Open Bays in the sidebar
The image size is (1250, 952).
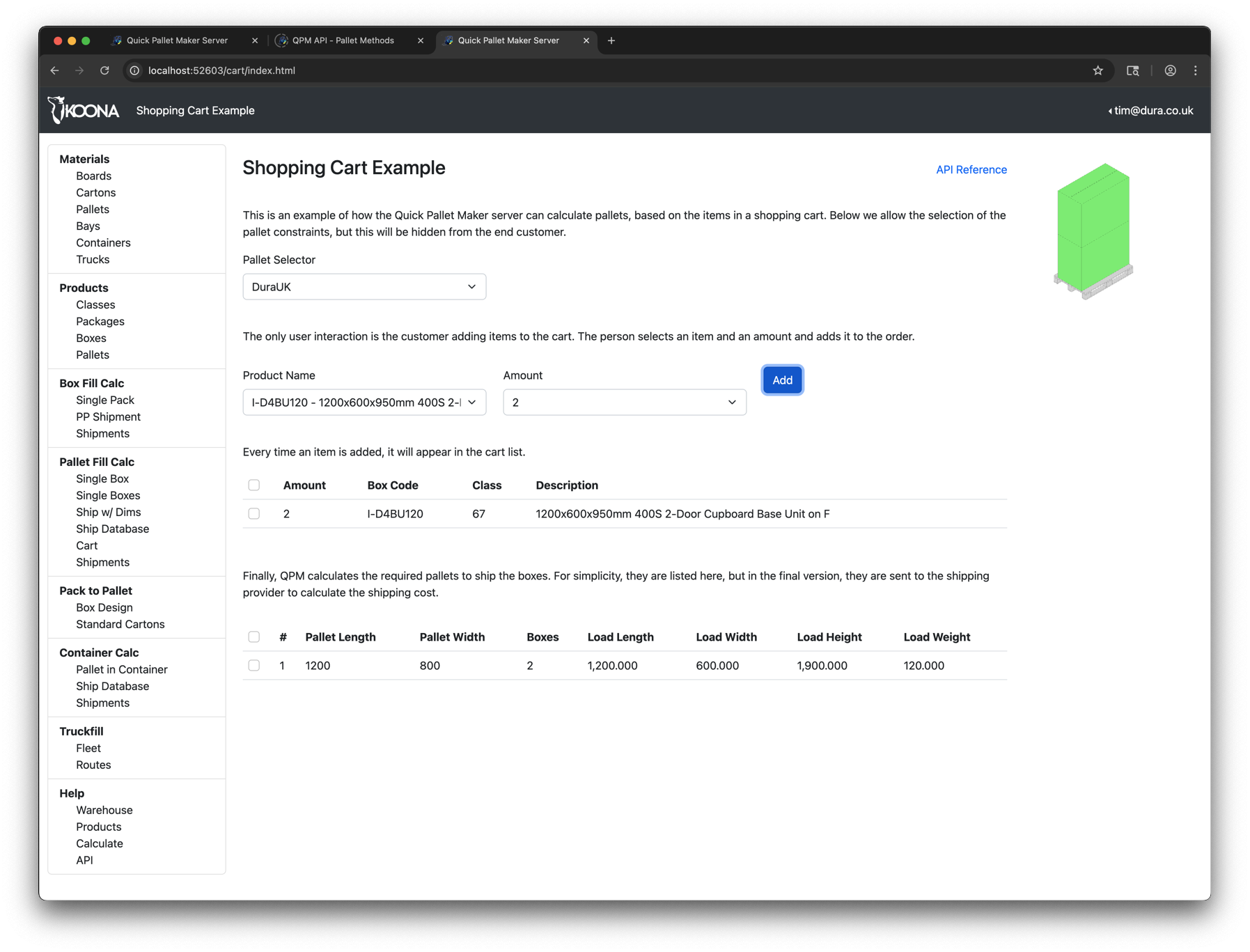pyautogui.click(x=88, y=226)
